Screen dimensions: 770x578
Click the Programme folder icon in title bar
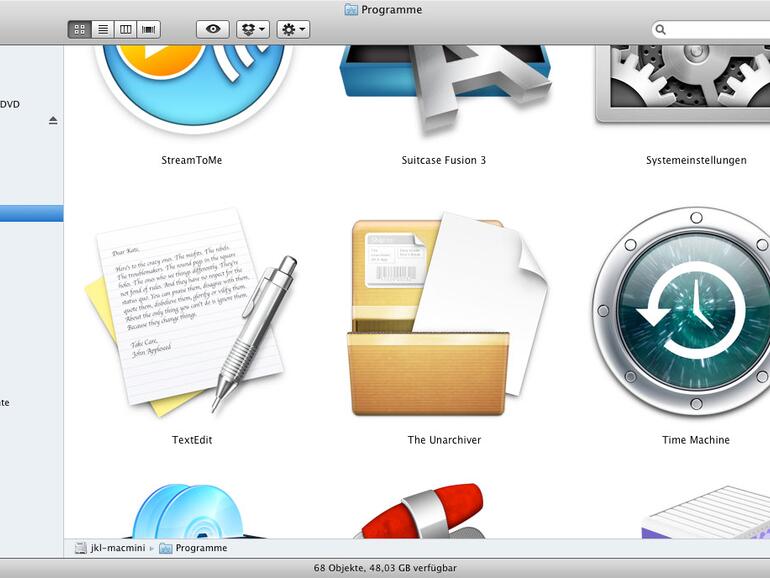click(351, 9)
